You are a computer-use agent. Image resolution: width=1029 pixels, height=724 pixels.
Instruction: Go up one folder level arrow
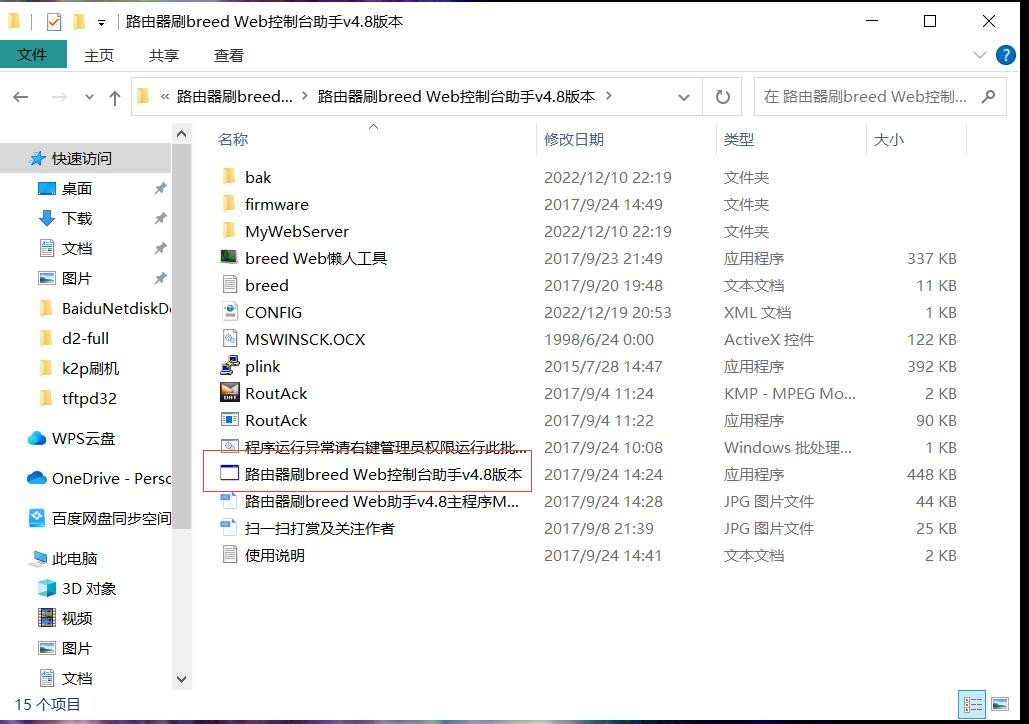[x=115, y=97]
